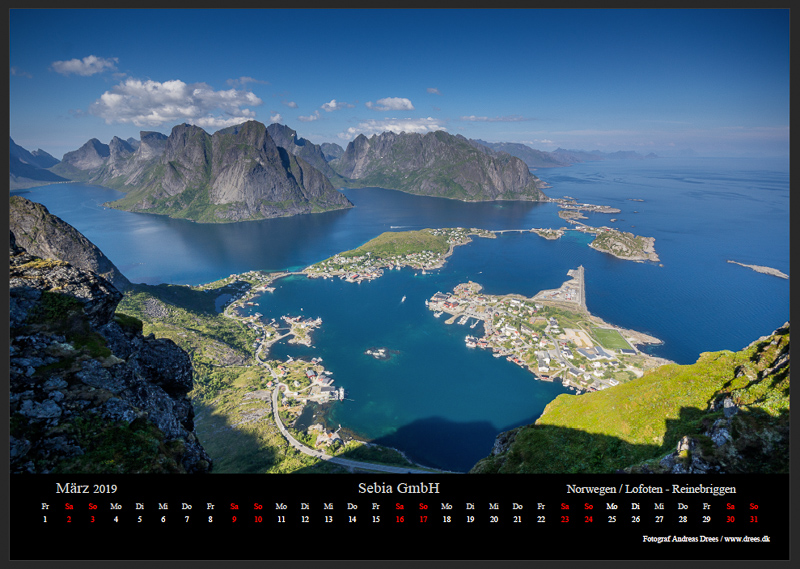Click the "Sebia GmbH" title text

(x=398, y=488)
